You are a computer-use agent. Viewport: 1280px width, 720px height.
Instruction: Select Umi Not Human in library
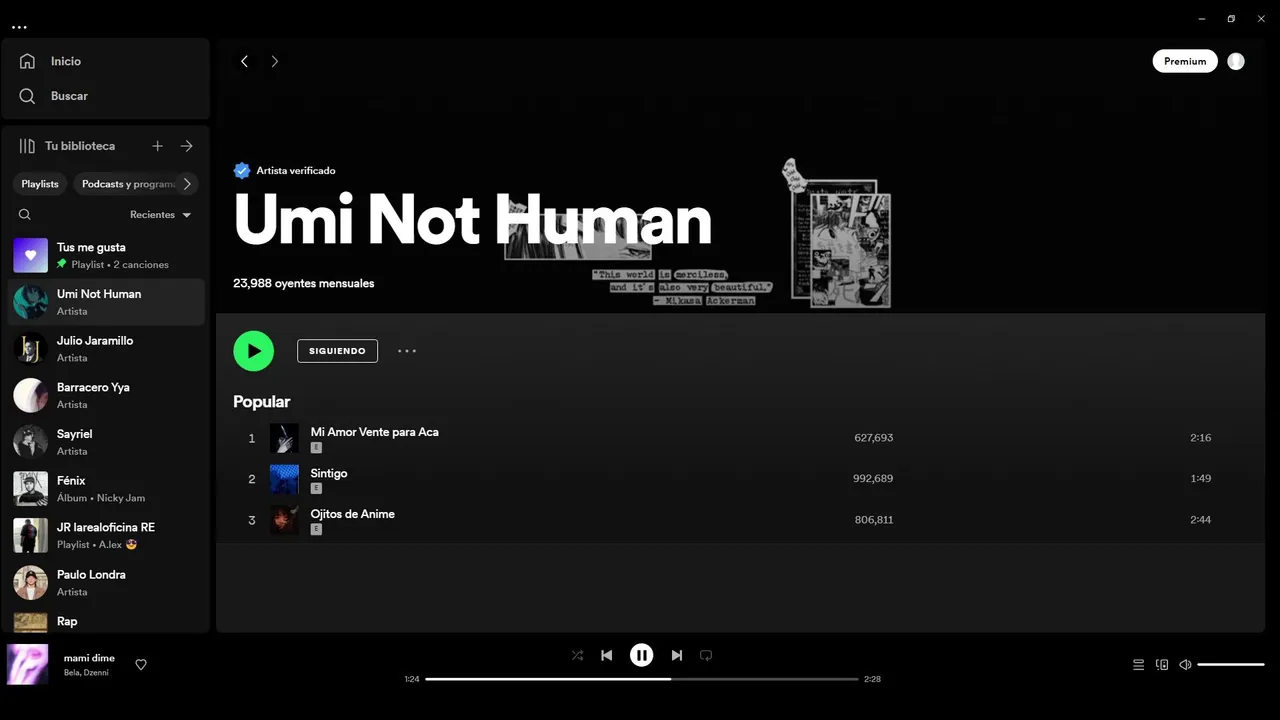(x=106, y=302)
